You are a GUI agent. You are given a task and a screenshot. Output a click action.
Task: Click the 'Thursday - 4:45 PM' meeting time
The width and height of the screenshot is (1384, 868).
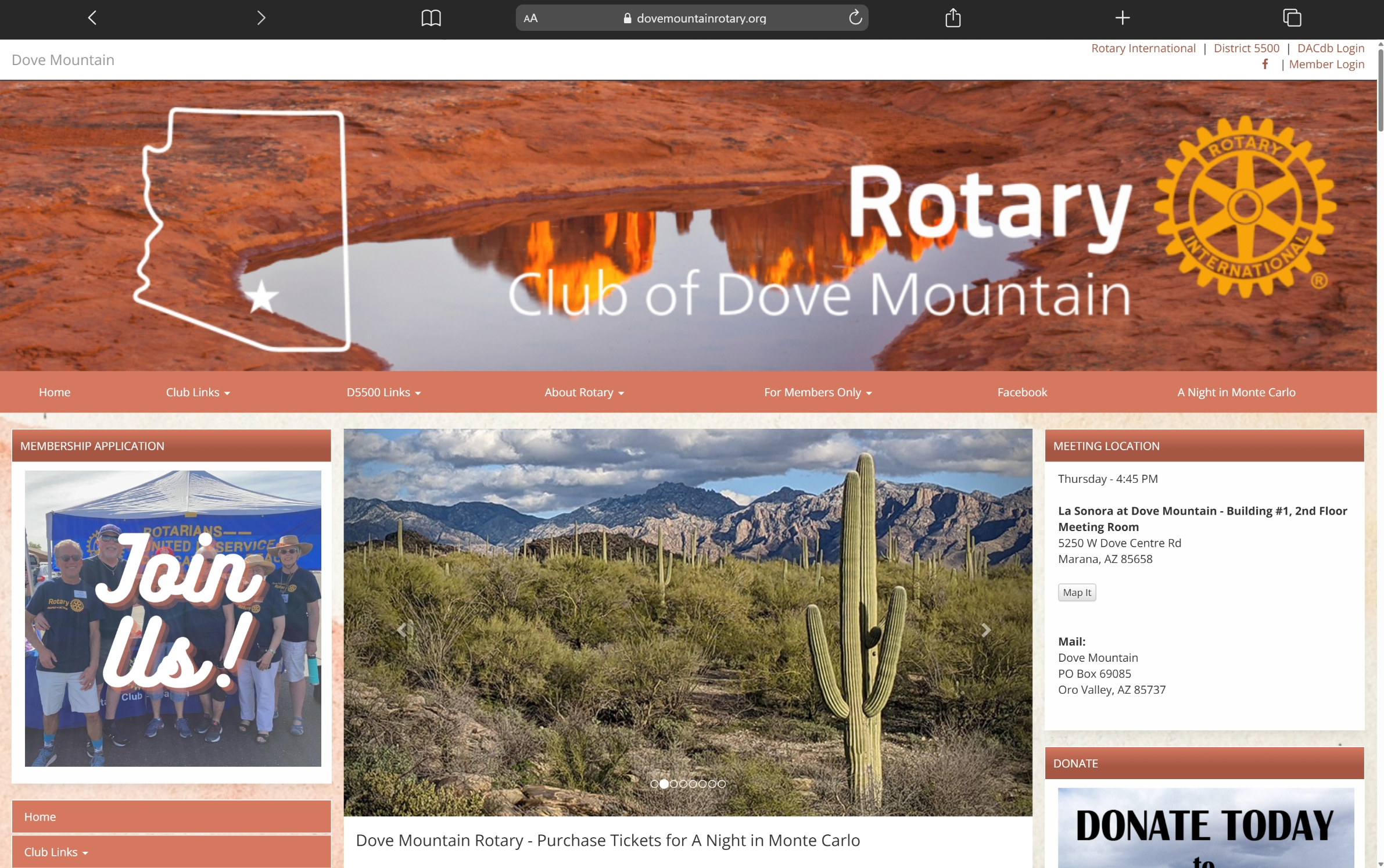click(1107, 479)
